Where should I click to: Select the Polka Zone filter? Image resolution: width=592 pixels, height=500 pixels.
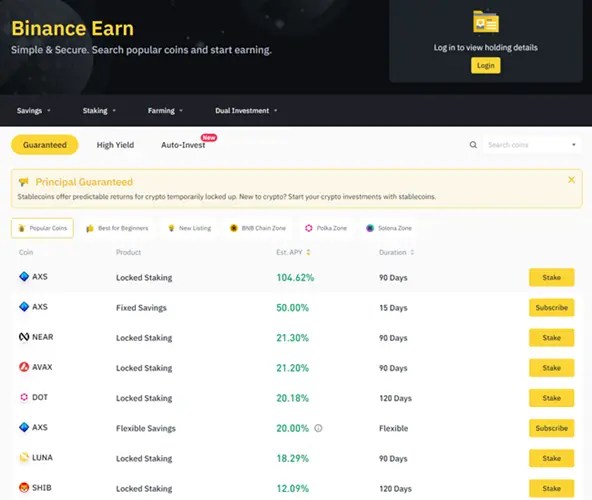coord(326,228)
